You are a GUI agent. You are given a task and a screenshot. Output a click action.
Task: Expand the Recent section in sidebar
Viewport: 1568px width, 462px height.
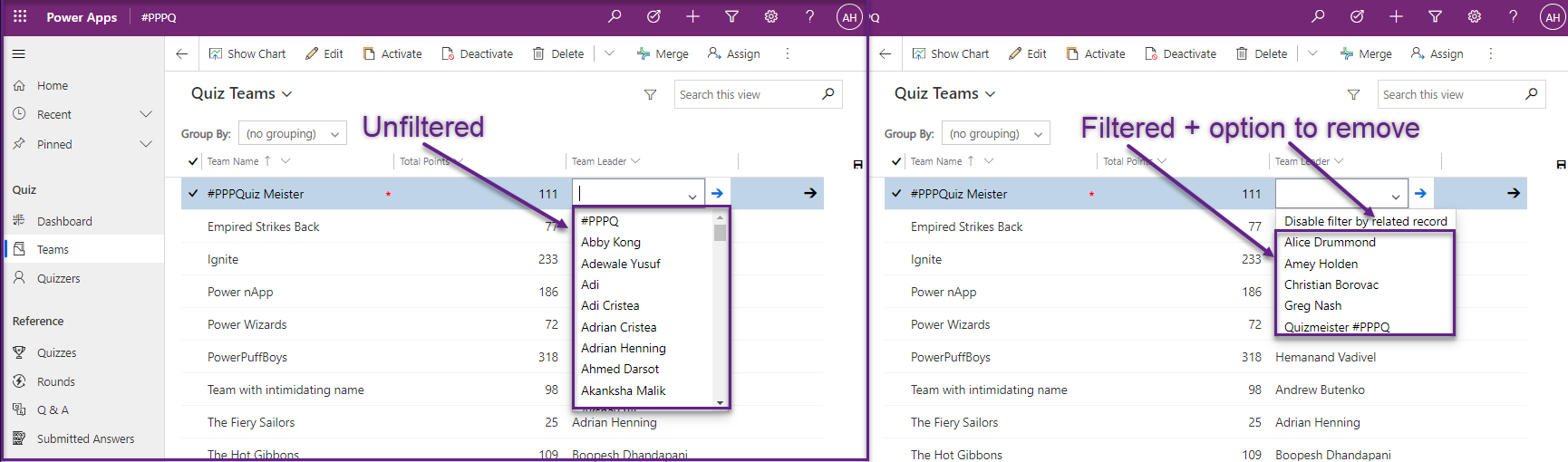coord(146,114)
